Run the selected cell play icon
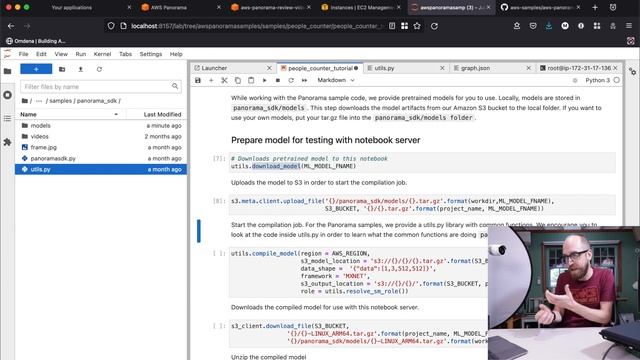The width and height of the screenshot is (640, 360). pyautogui.click(x=264, y=80)
